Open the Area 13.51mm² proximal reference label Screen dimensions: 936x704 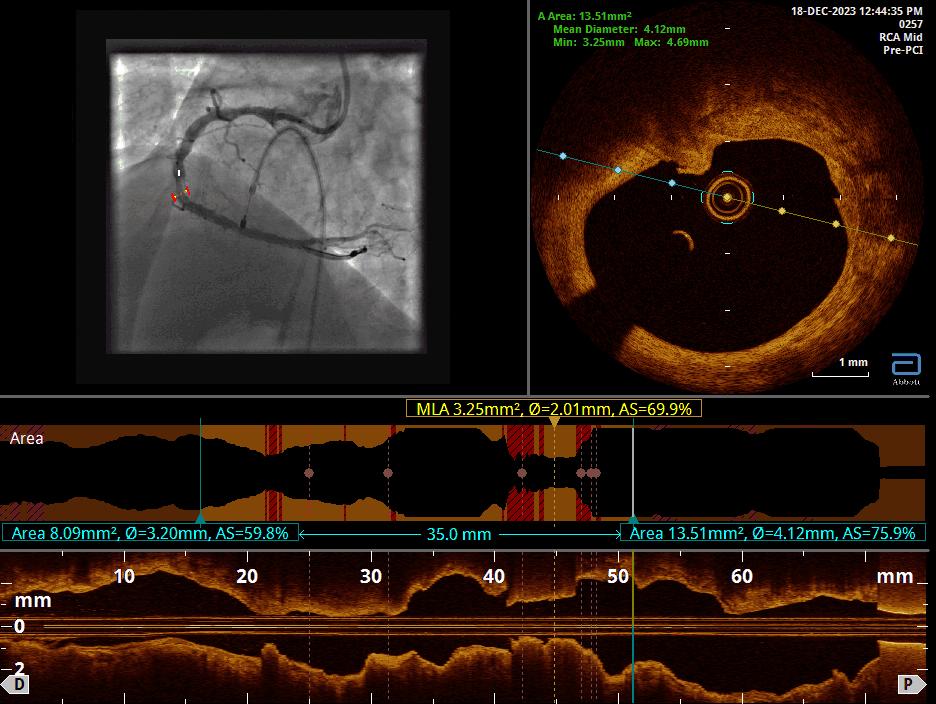[772, 533]
